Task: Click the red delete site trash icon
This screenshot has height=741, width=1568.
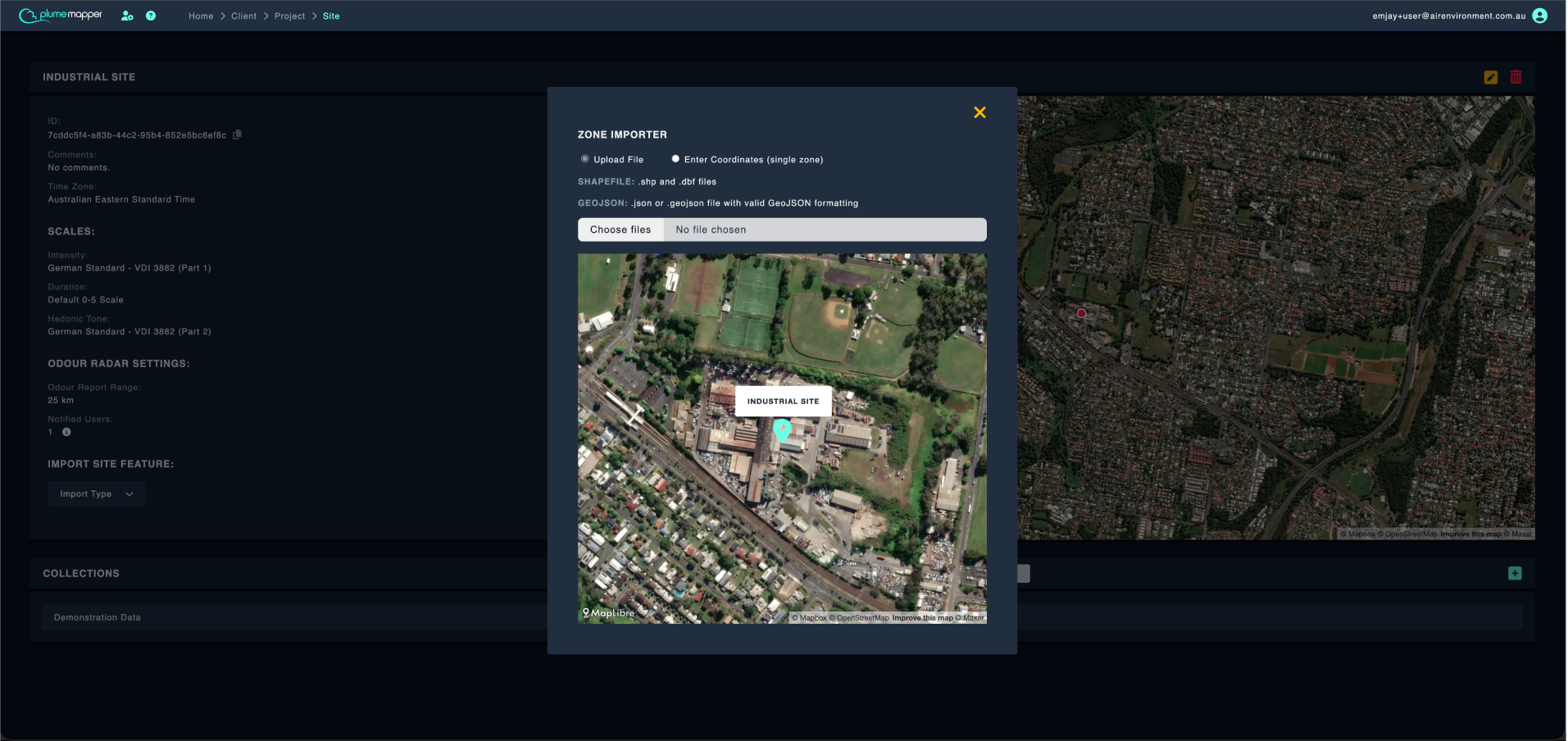Action: (1516, 77)
